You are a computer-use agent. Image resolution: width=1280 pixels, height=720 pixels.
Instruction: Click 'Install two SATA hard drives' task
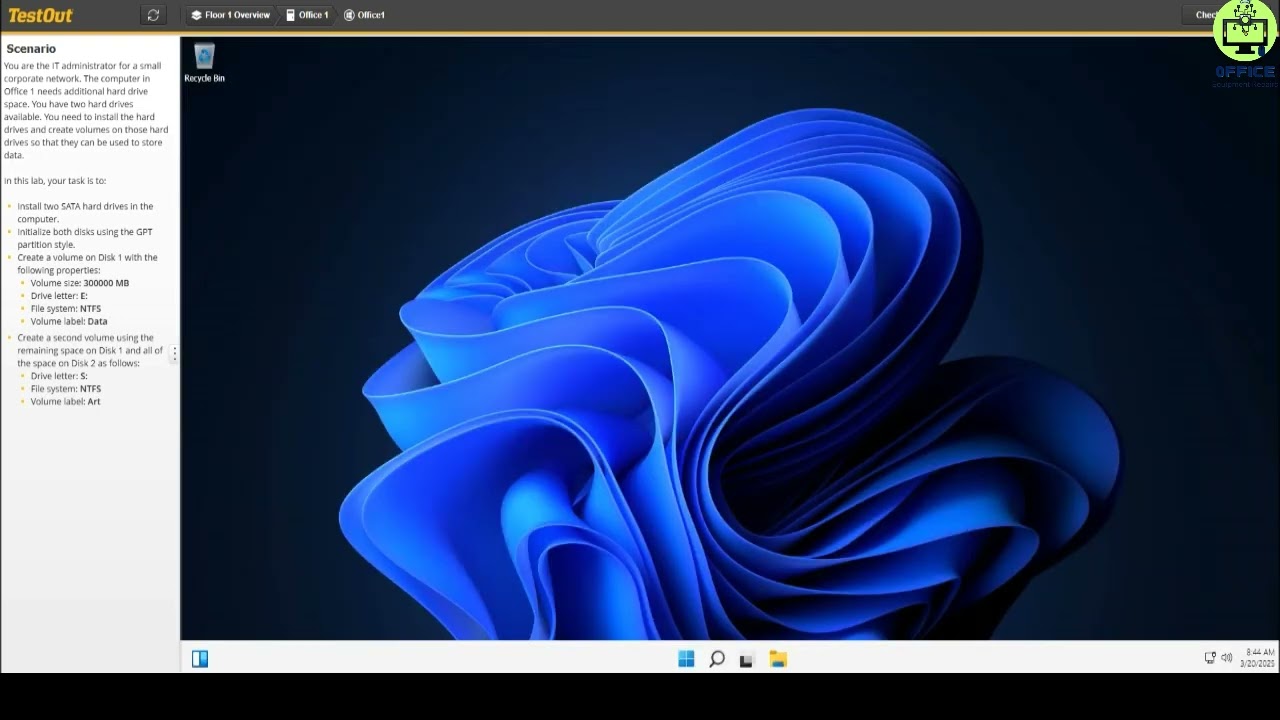point(85,212)
